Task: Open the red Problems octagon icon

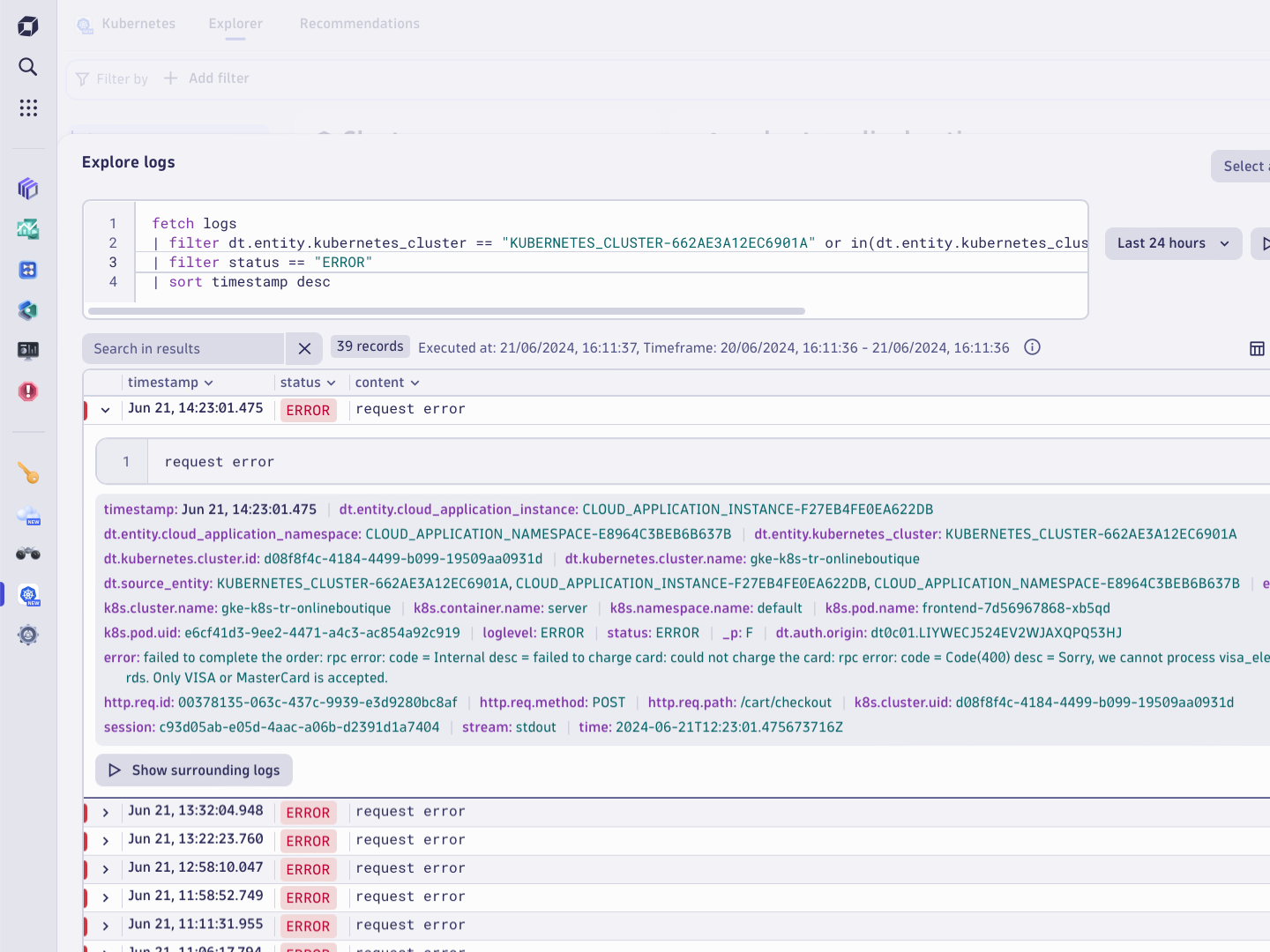Action: point(28,391)
